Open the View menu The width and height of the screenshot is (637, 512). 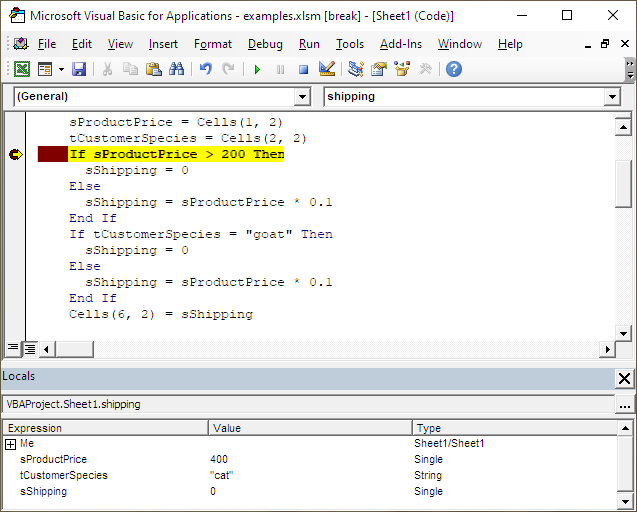coord(120,44)
